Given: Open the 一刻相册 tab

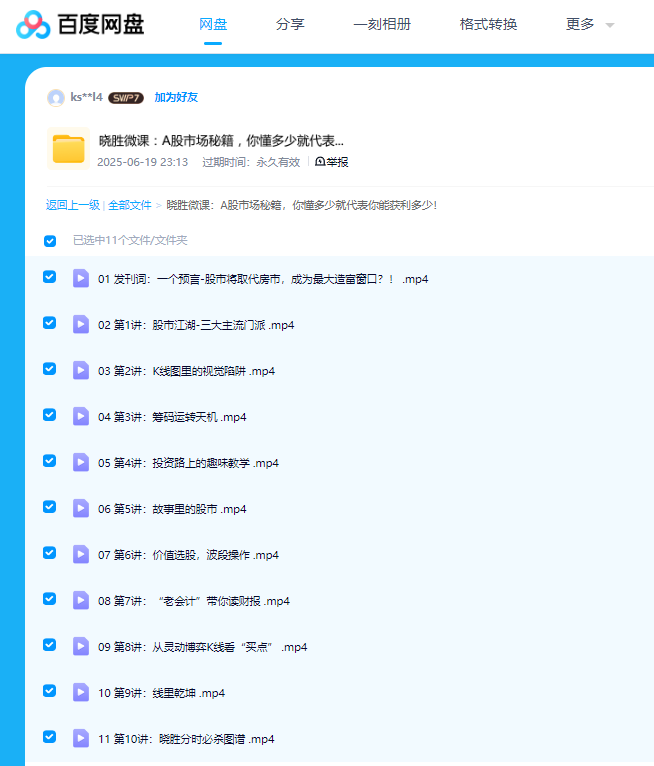Looking at the screenshot, I should click(382, 24).
